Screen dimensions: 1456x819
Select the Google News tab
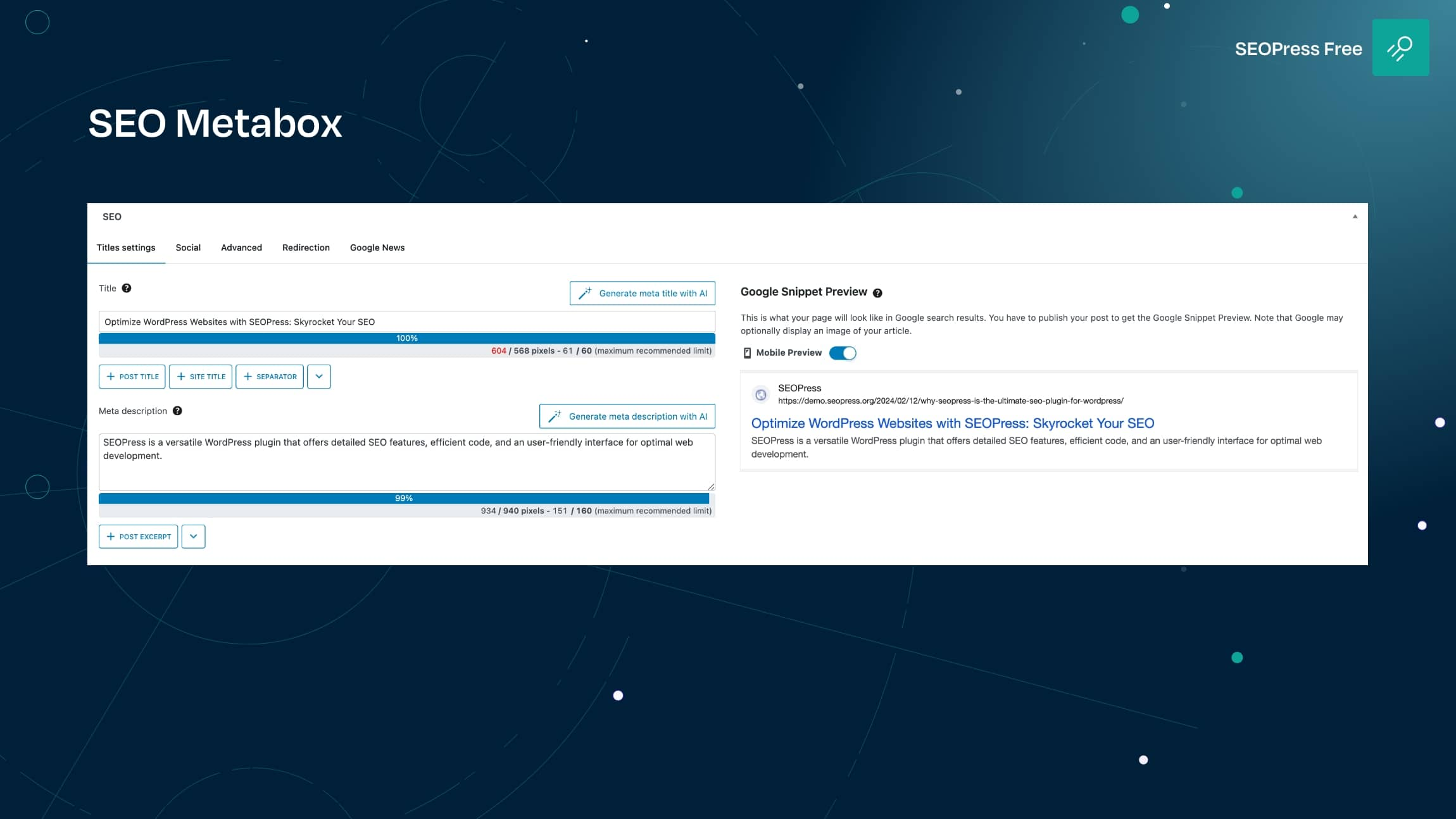(377, 247)
